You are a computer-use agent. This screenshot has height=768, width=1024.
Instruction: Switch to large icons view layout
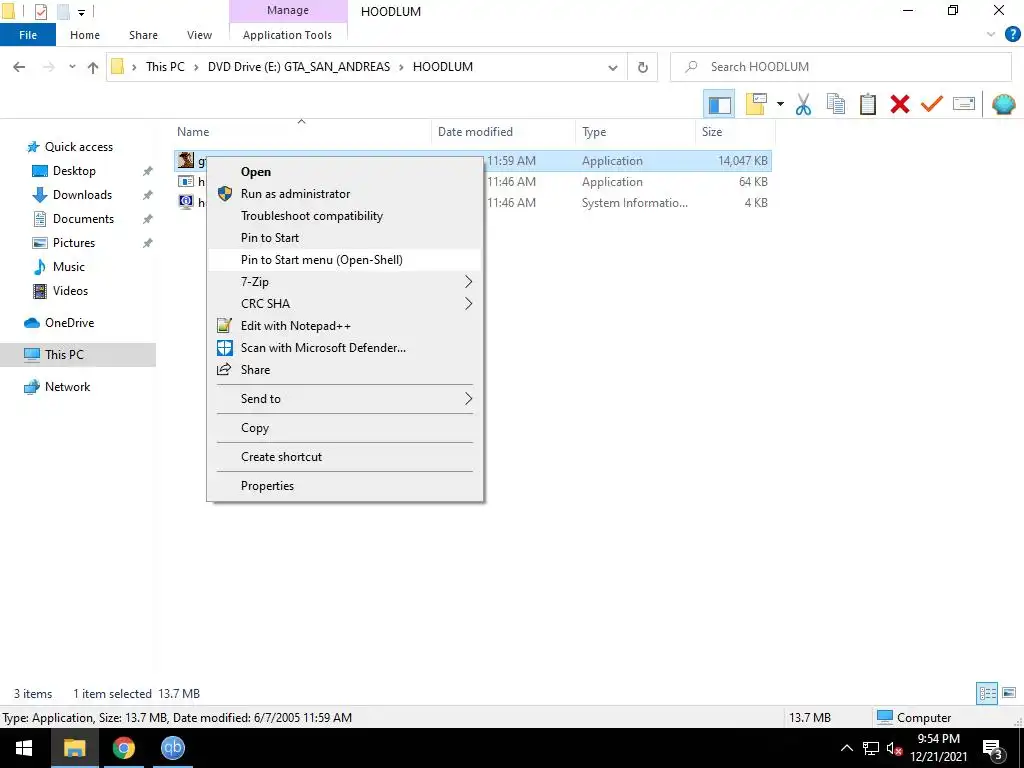click(1009, 693)
